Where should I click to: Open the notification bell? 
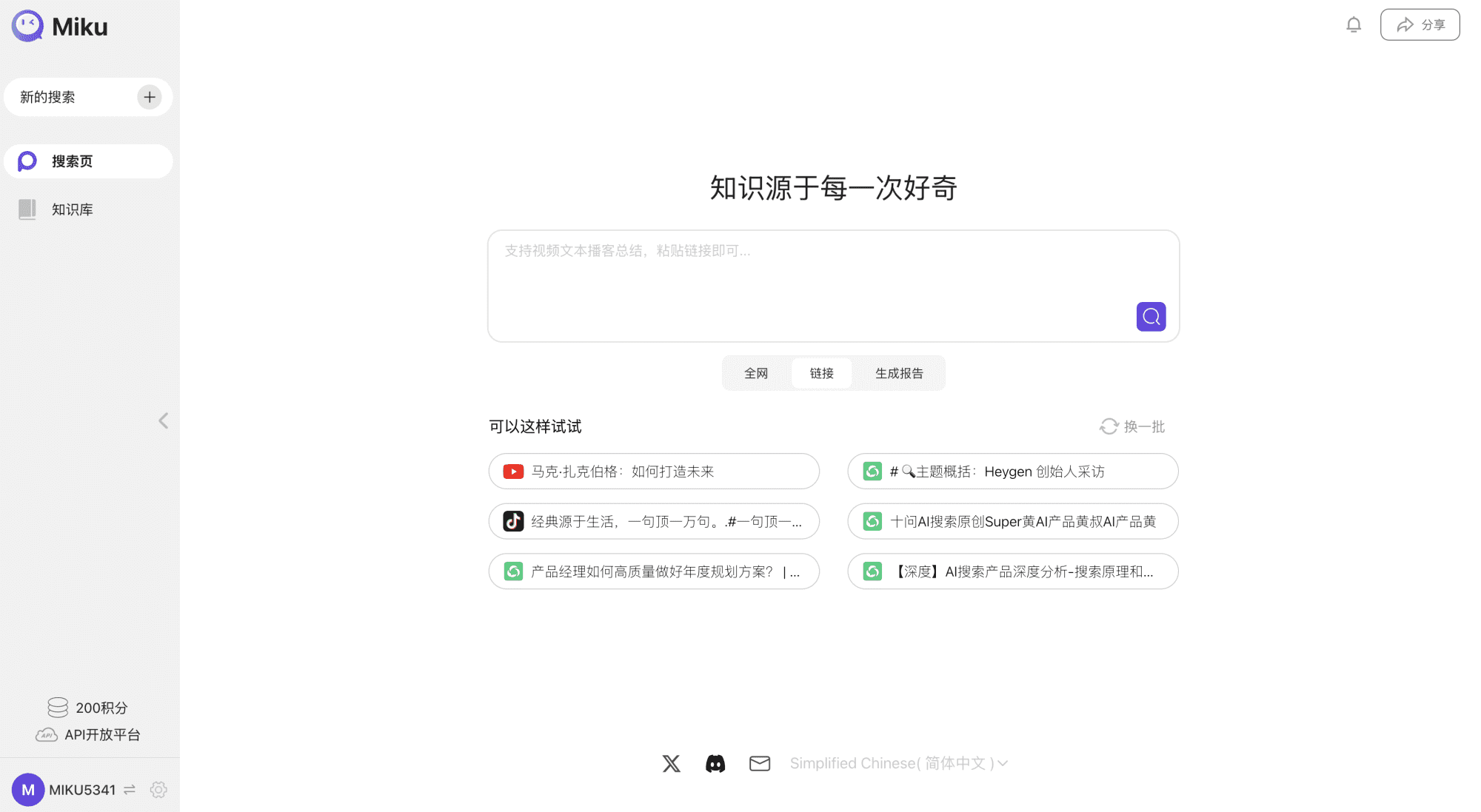[x=1354, y=25]
